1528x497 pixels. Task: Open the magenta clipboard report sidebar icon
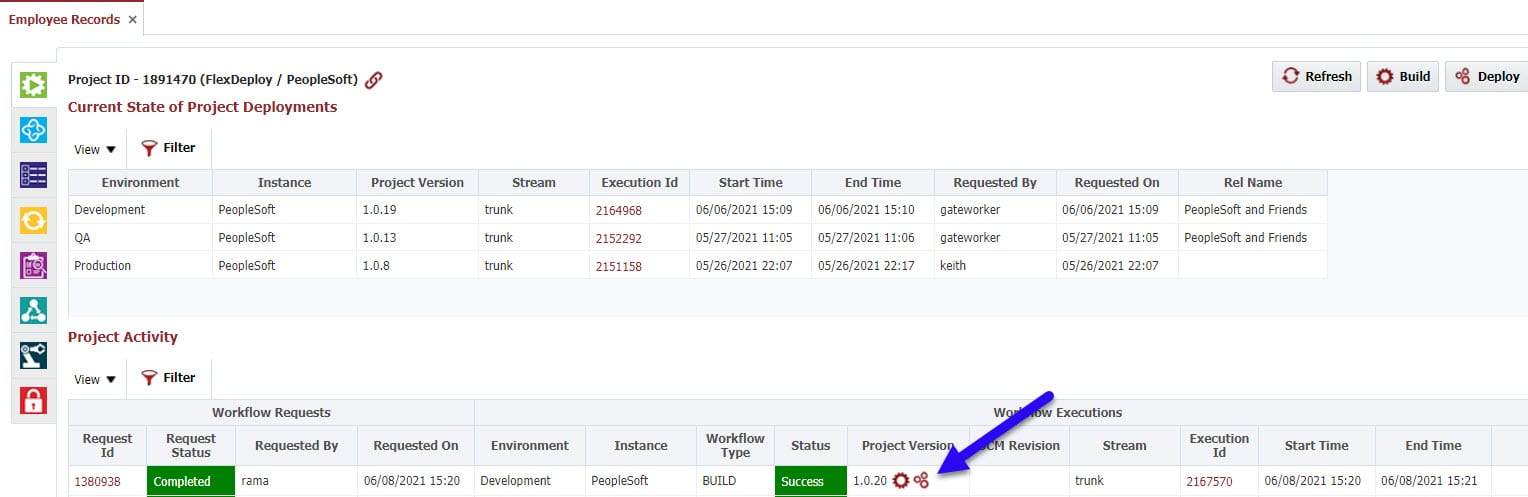coord(34,265)
